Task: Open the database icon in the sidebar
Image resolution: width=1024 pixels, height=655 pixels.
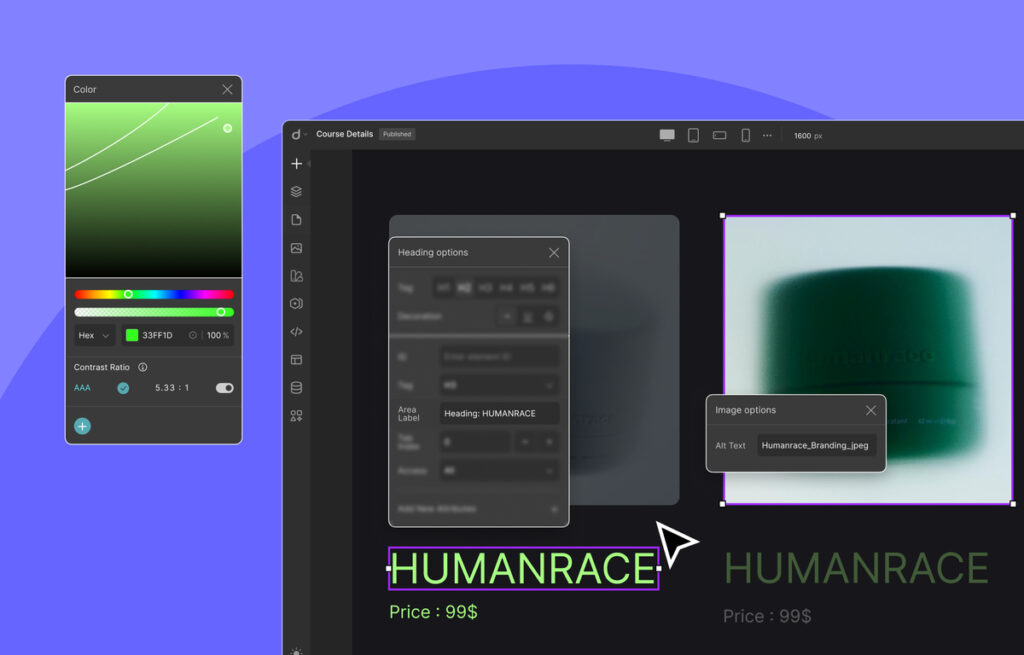Action: pos(296,388)
